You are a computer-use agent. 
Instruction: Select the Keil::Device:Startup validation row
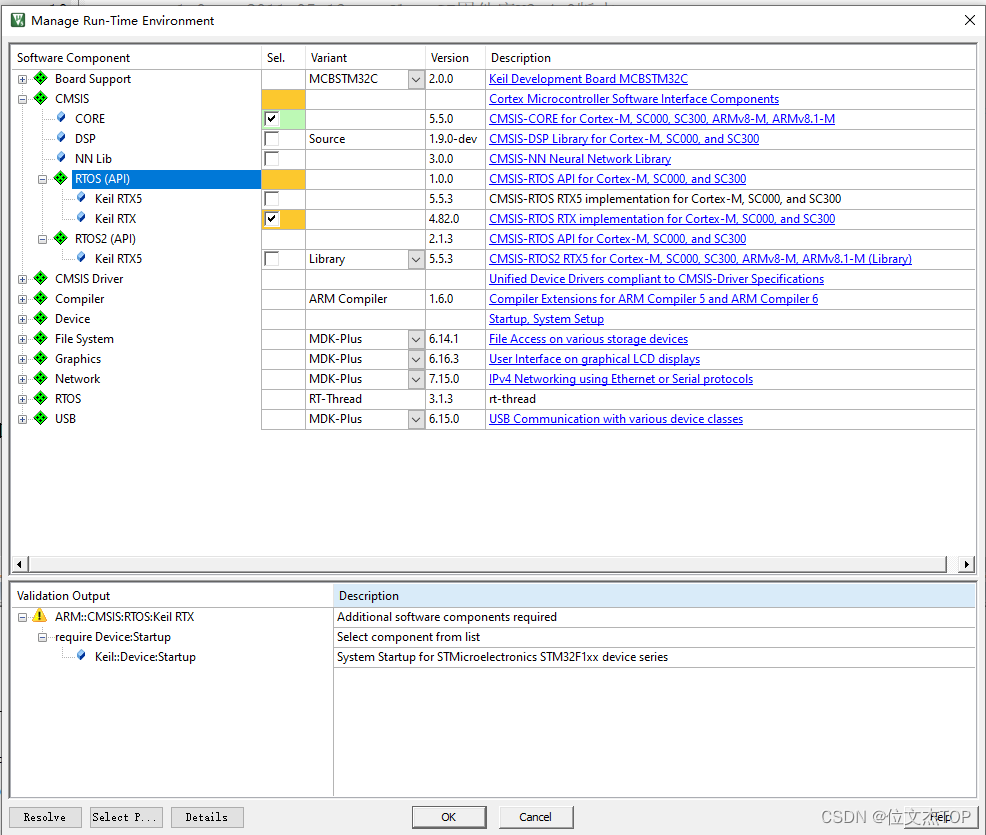[494, 656]
